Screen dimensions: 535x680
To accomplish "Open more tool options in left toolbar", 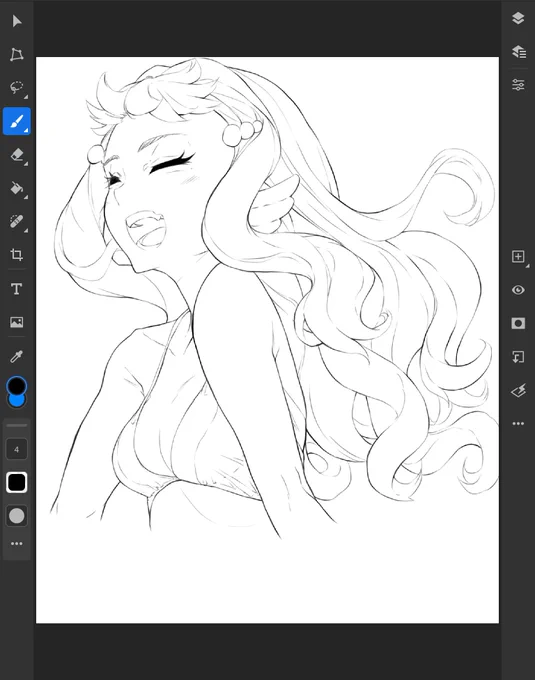I will click(16, 543).
